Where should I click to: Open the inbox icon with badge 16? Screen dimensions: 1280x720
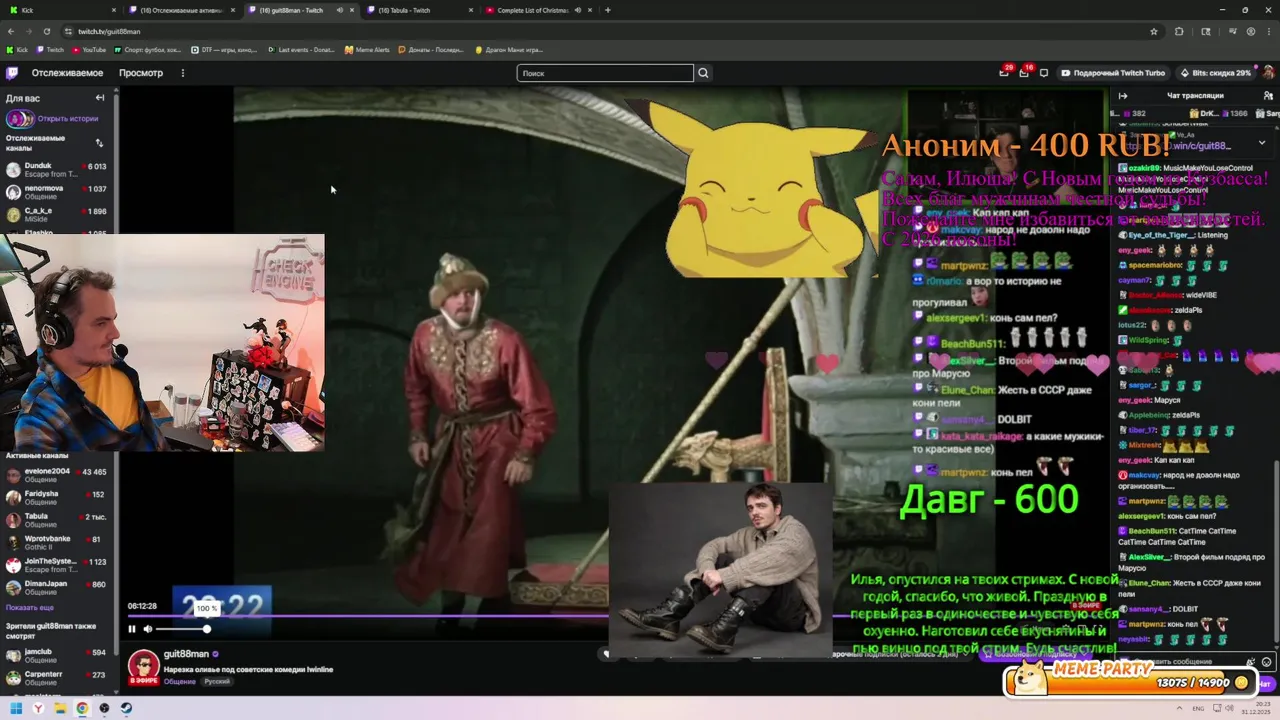[x=1024, y=72]
